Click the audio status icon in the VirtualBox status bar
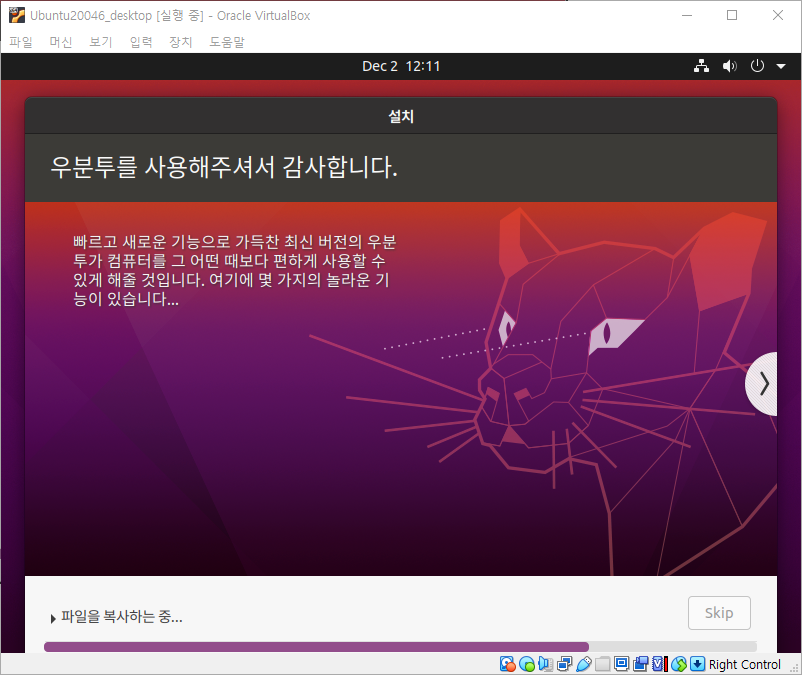Viewport: 802px width, 675px height. click(x=545, y=664)
